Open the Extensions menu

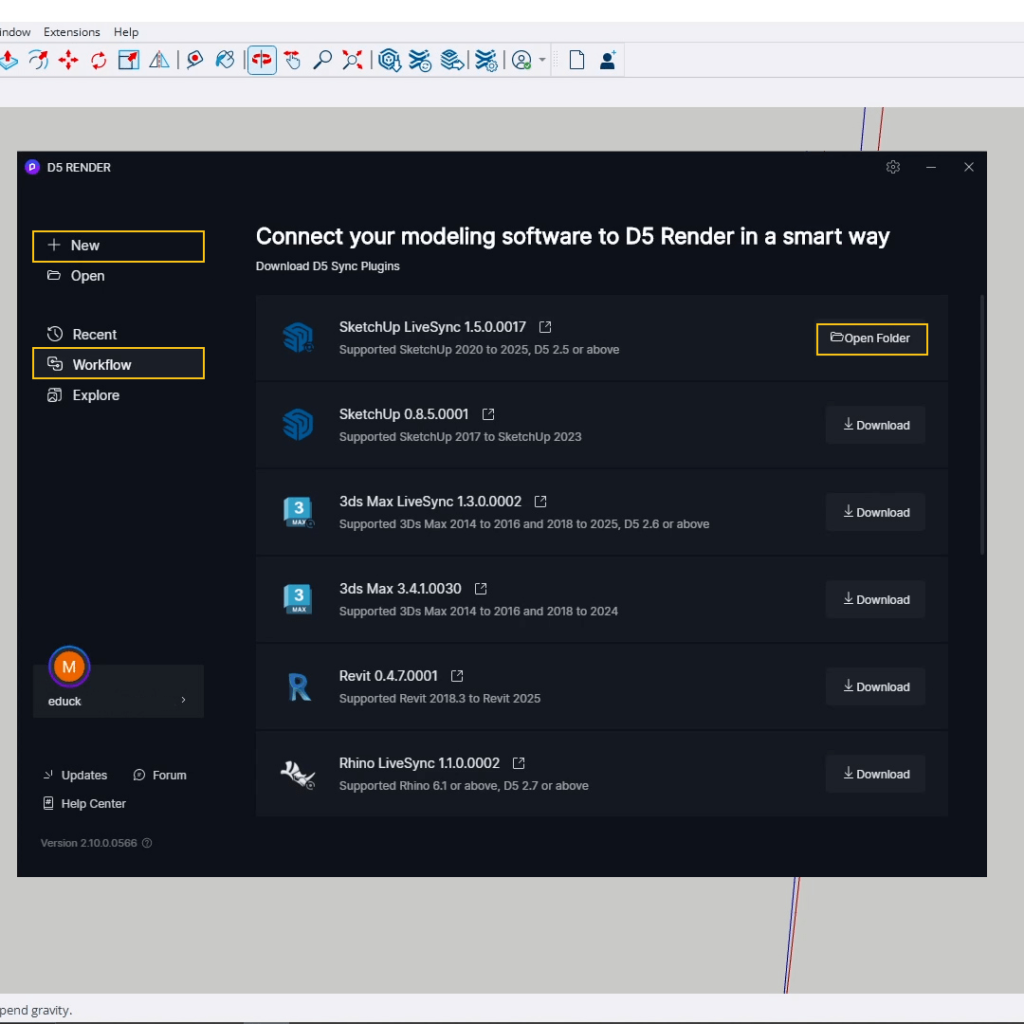pyautogui.click(x=71, y=32)
